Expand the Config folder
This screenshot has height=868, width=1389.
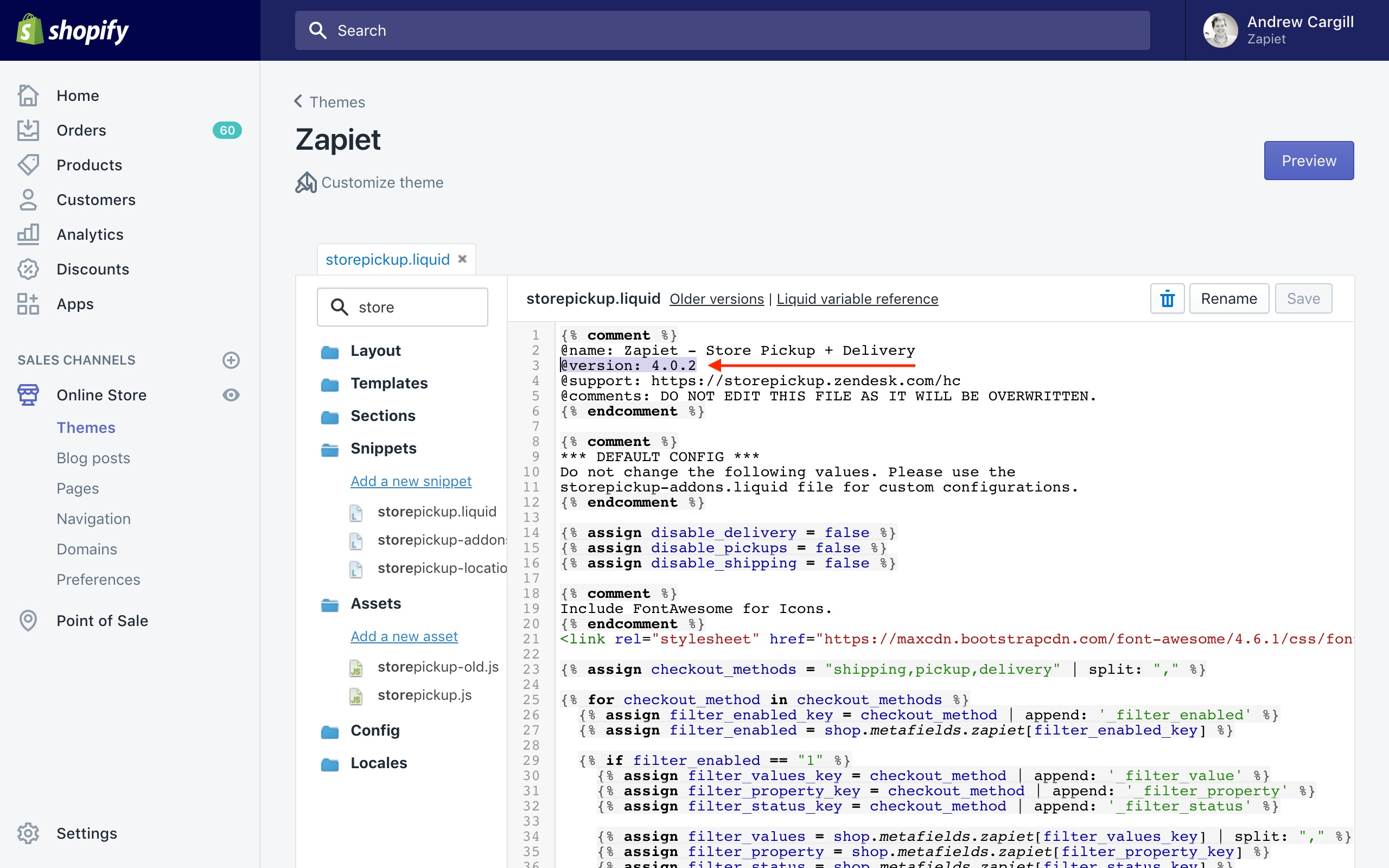375,730
